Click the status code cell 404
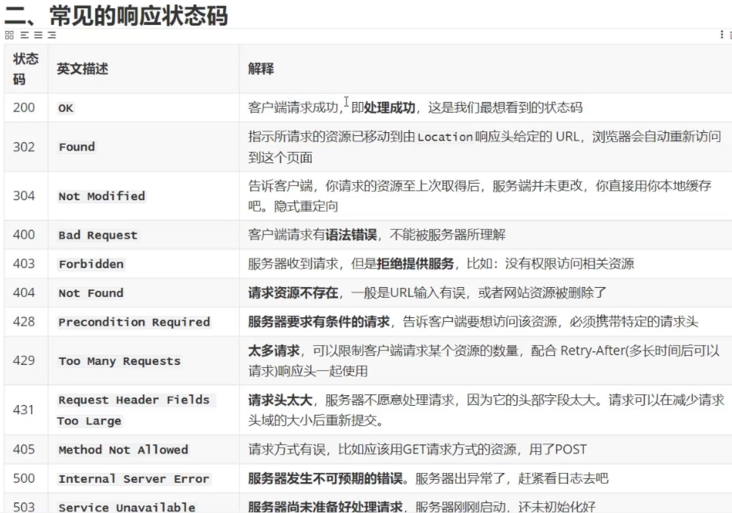732x513 pixels. (24, 293)
